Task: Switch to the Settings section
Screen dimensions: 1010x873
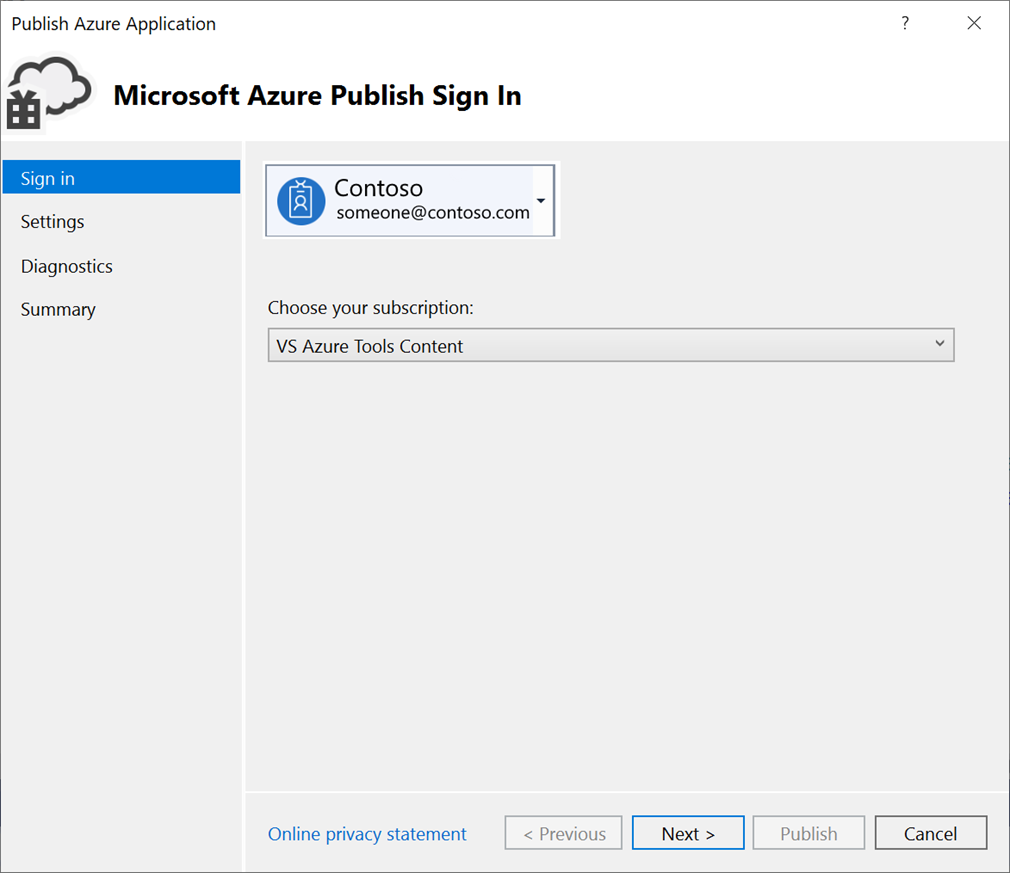Action: (x=52, y=221)
